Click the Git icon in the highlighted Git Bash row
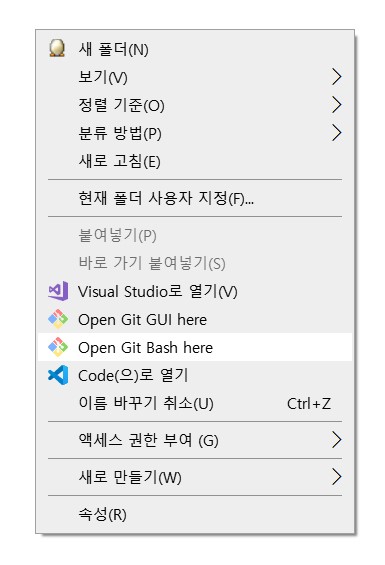 coord(58,347)
